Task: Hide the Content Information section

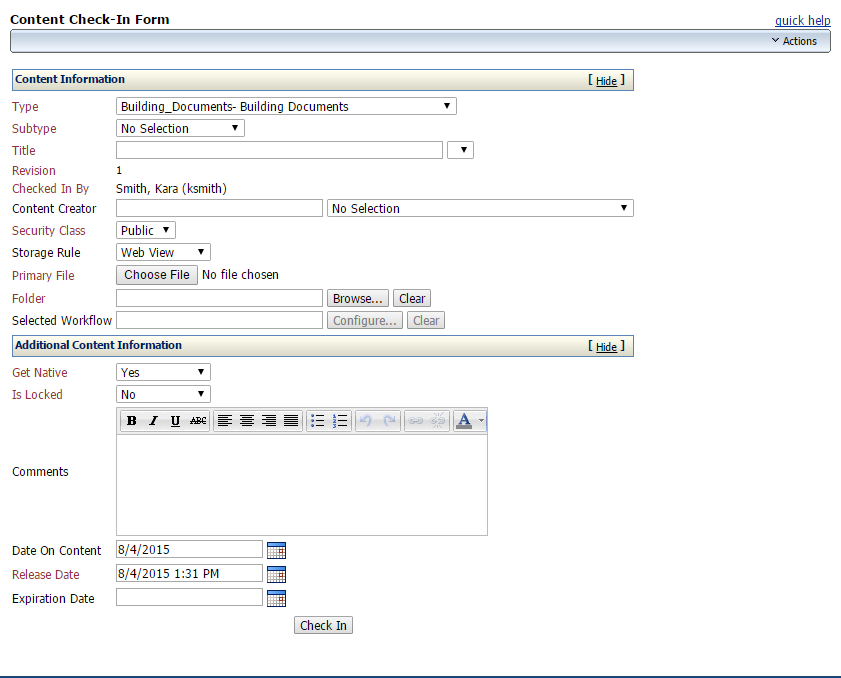Action: click(606, 79)
